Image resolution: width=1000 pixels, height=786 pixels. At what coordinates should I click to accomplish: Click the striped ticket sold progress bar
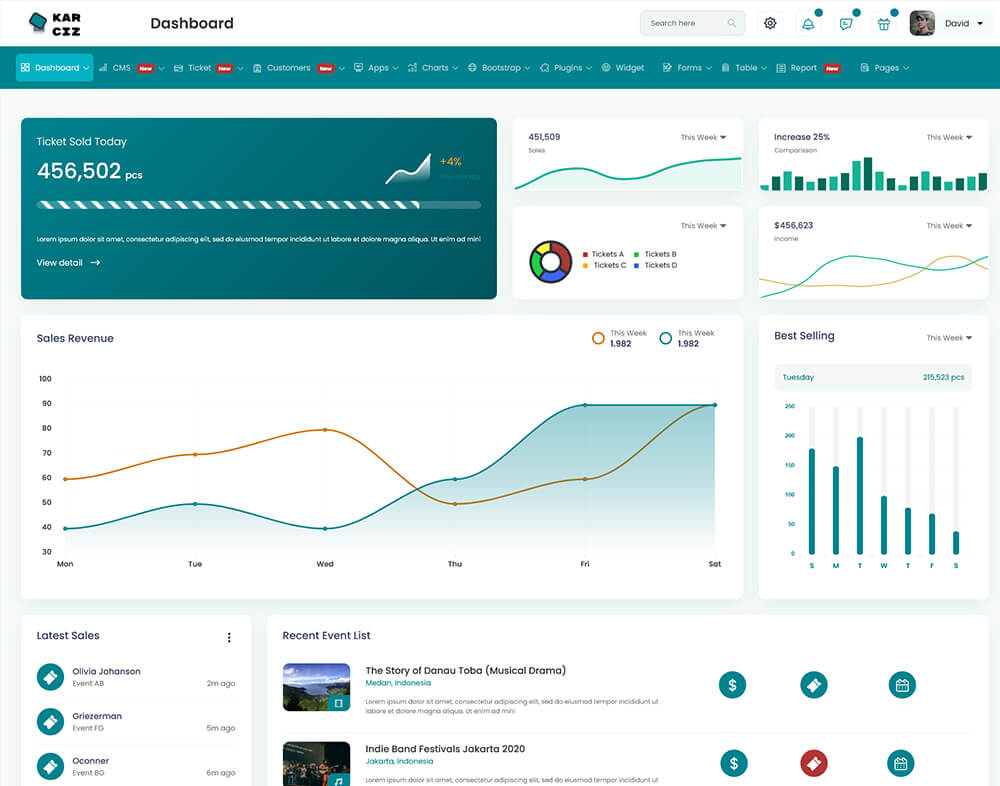coord(258,205)
